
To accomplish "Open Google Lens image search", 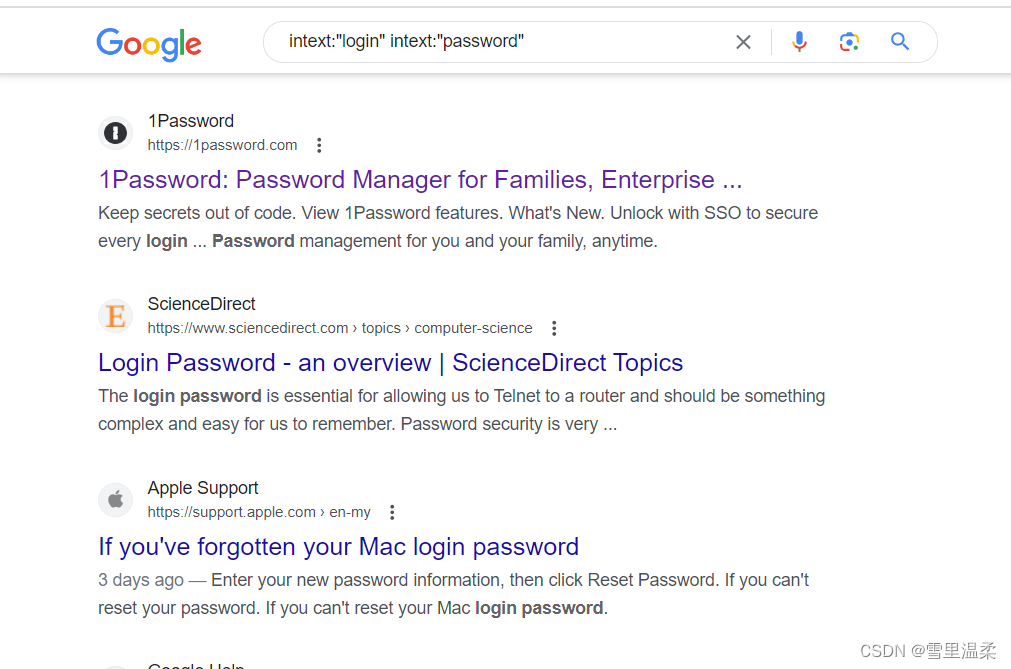I will click(x=850, y=41).
